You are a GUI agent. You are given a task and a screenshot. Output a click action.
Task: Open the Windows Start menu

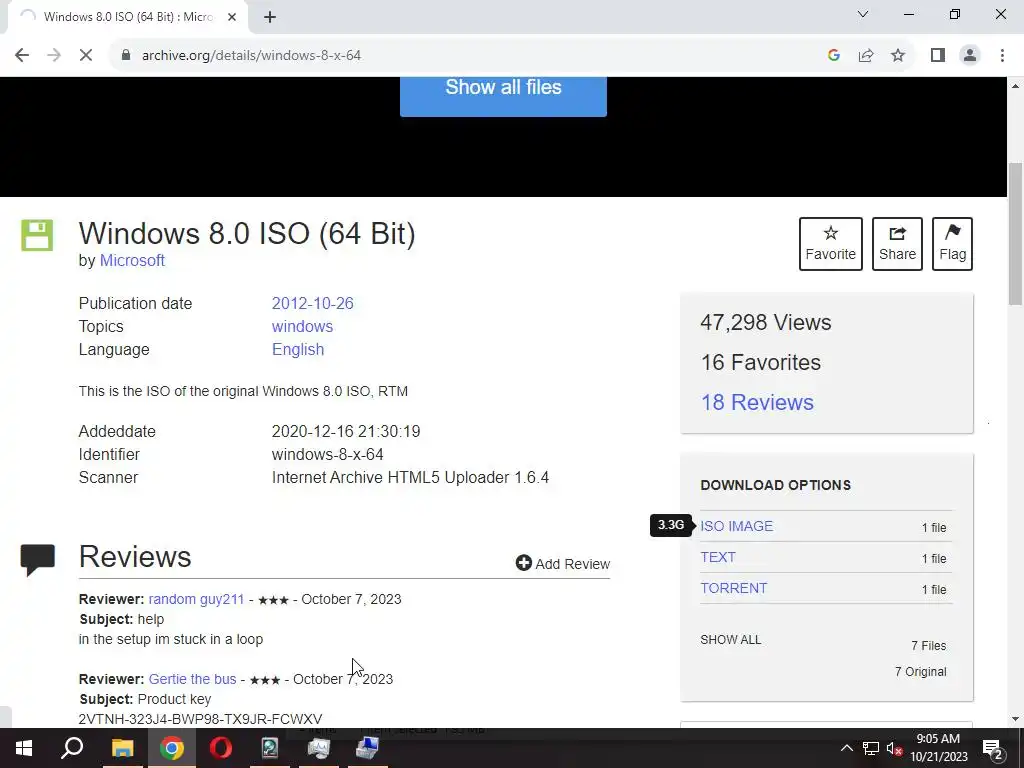click(x=24, y=748)
